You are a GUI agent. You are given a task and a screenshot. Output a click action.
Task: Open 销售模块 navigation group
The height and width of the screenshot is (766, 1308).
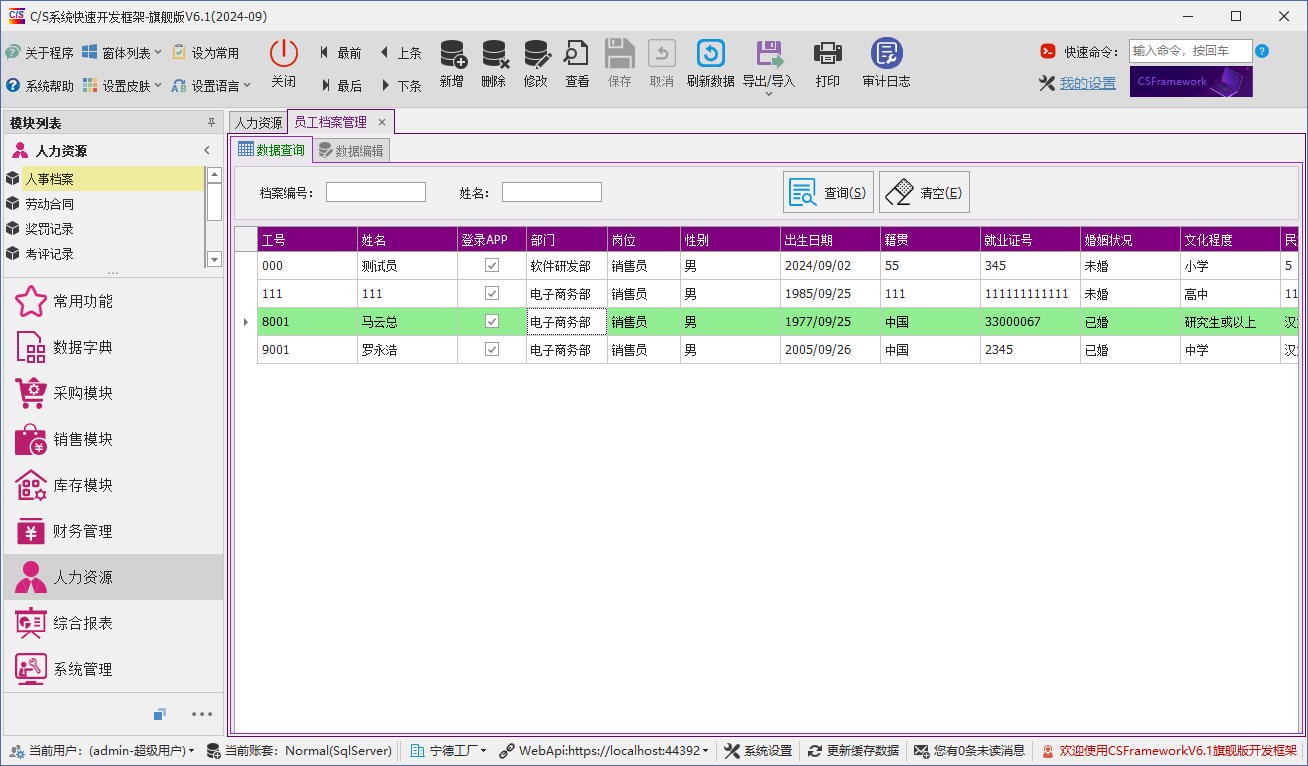pos(113,440)
